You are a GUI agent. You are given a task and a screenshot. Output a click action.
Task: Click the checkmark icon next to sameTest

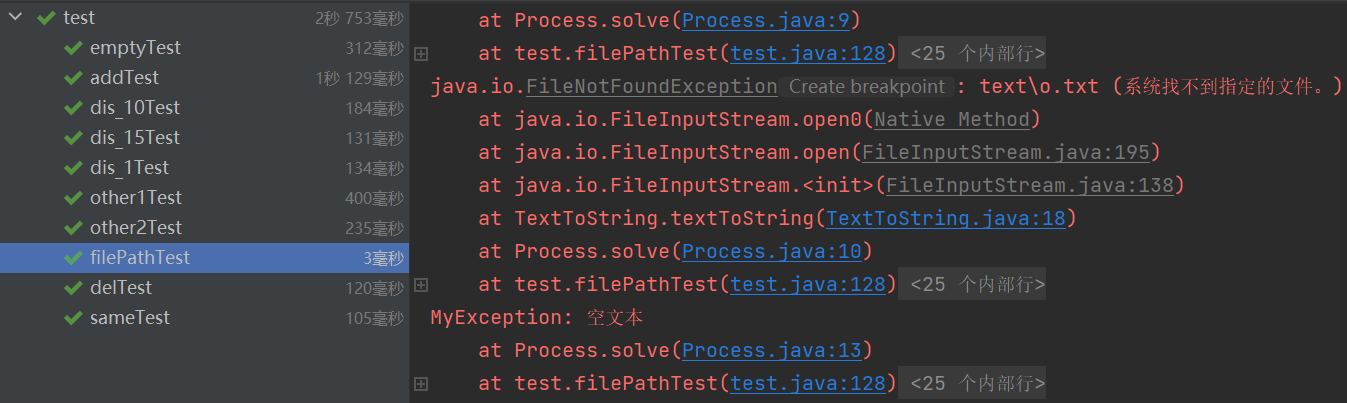tap(72, 318)
